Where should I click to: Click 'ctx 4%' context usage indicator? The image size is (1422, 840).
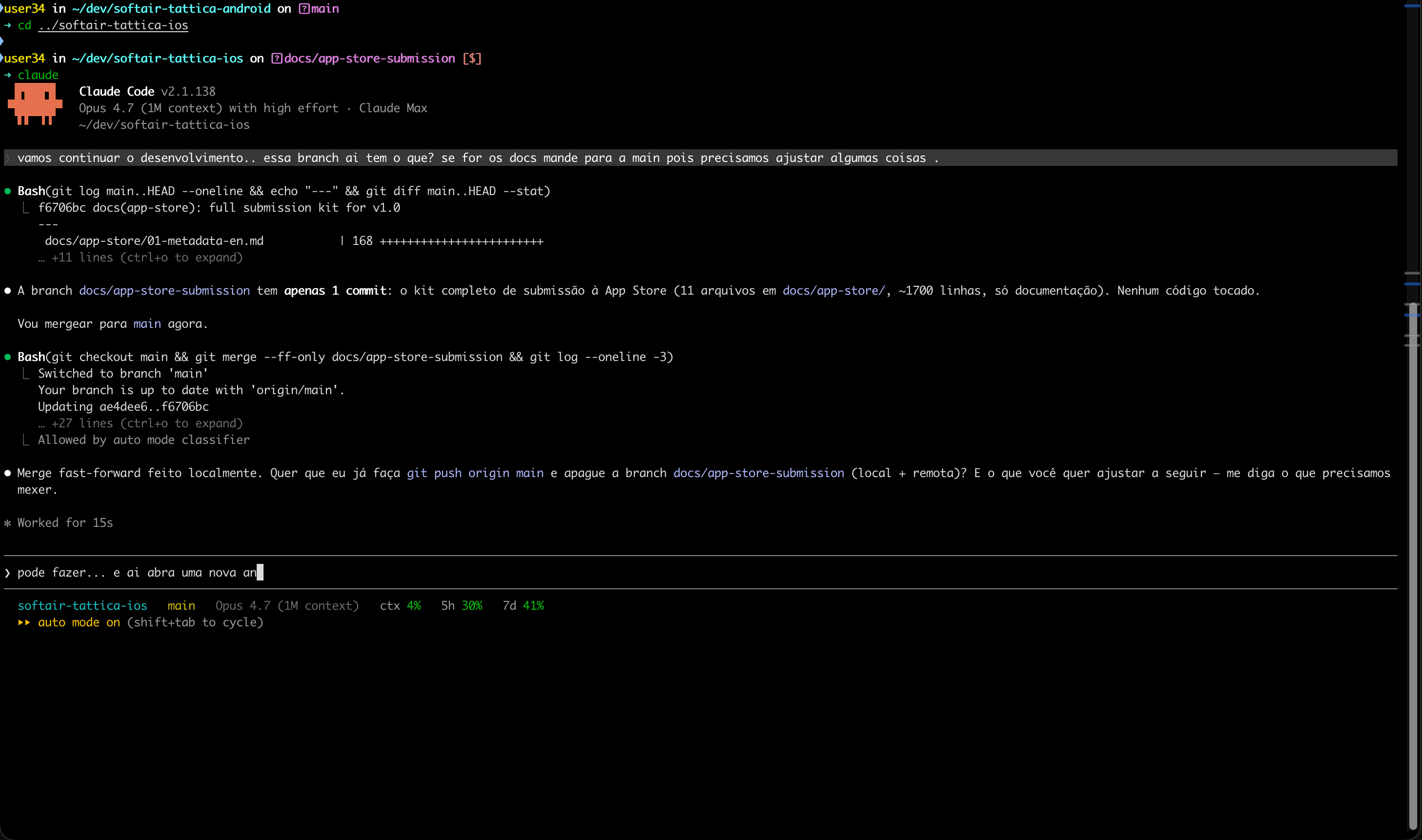(400, 605)
